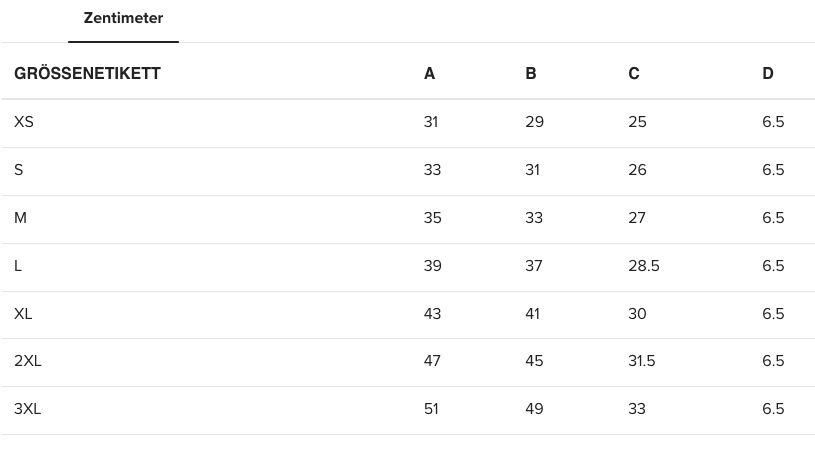Click value 31.5 in 2XL row
The height and width of the screenshot is (457, 815).
coord(642,361)
